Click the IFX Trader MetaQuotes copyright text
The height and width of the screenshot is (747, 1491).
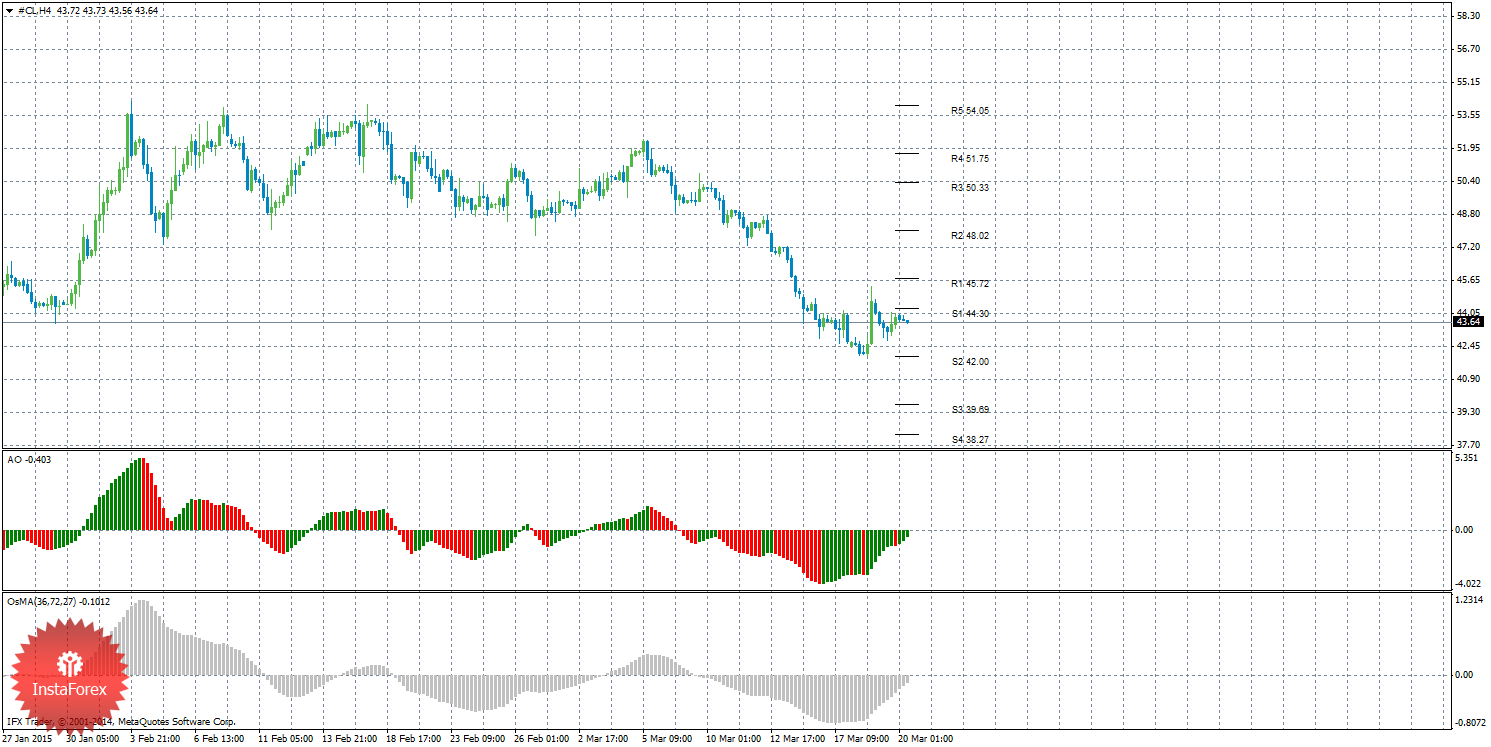pos(120,721)
